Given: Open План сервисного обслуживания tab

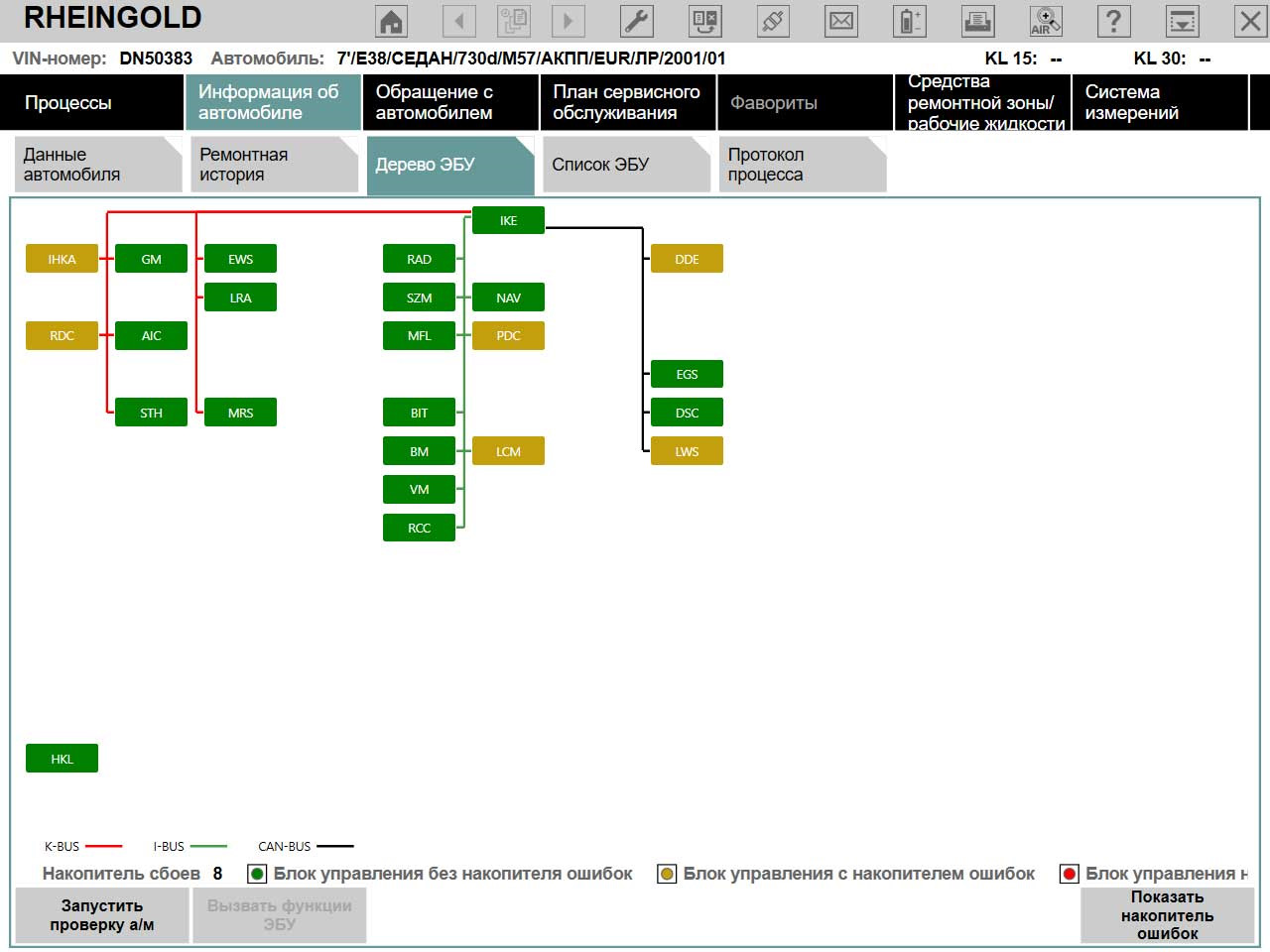Looking at the screenshot, I should [x=627, y=102].
